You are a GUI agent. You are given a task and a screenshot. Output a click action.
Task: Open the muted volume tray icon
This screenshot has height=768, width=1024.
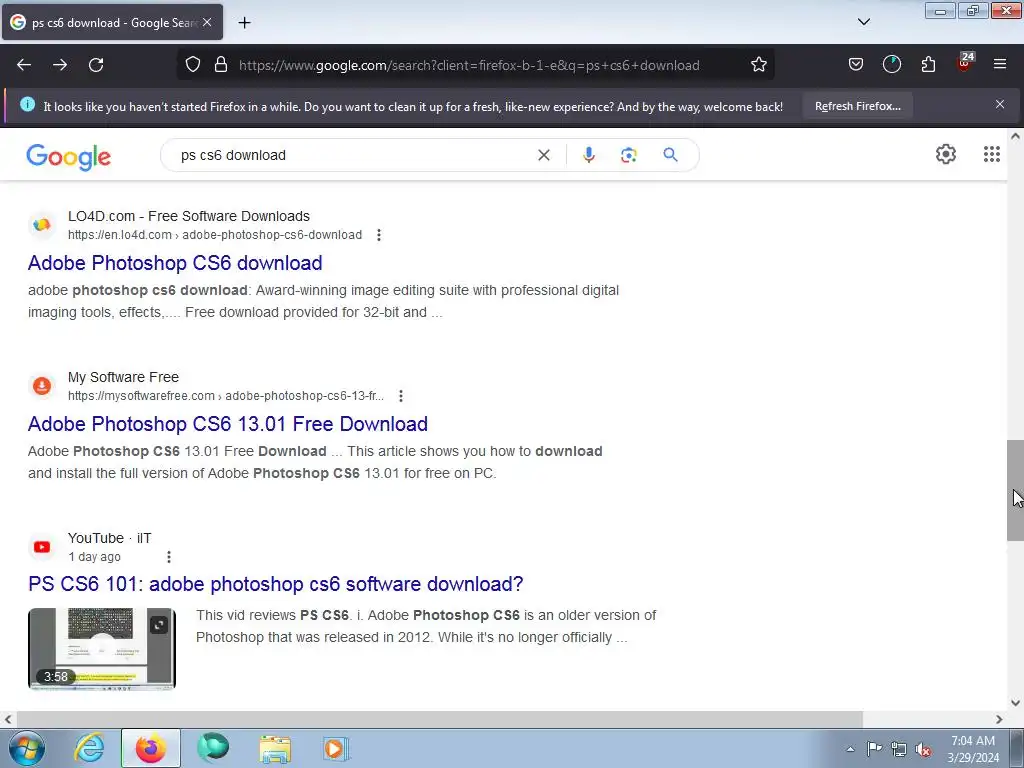tap(923, 749)
